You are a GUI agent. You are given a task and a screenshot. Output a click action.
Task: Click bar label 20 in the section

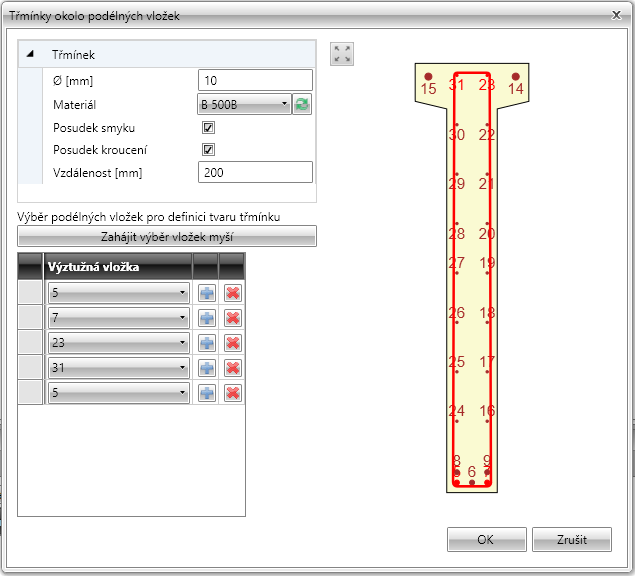tap(487, 234)
